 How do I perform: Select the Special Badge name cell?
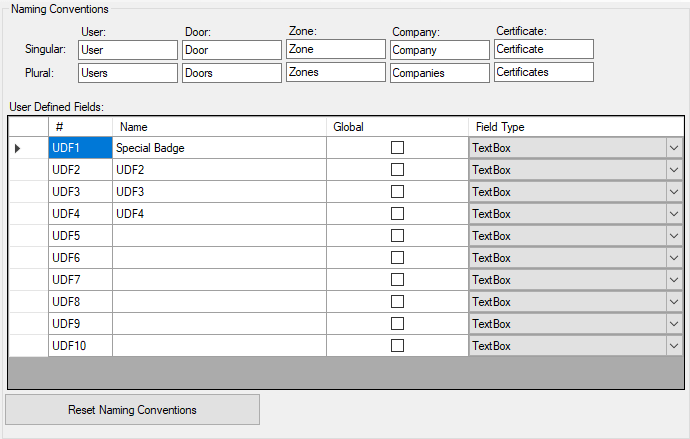[219, 148]
